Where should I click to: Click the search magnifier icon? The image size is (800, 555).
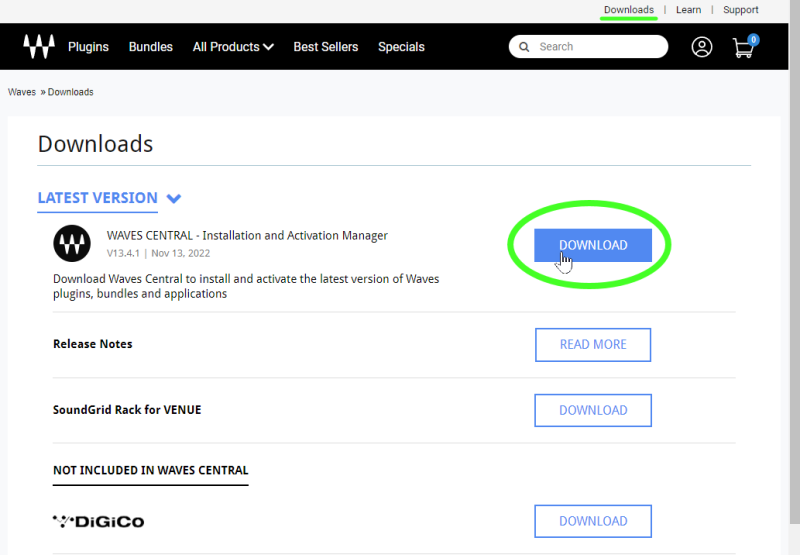[524, 47]
